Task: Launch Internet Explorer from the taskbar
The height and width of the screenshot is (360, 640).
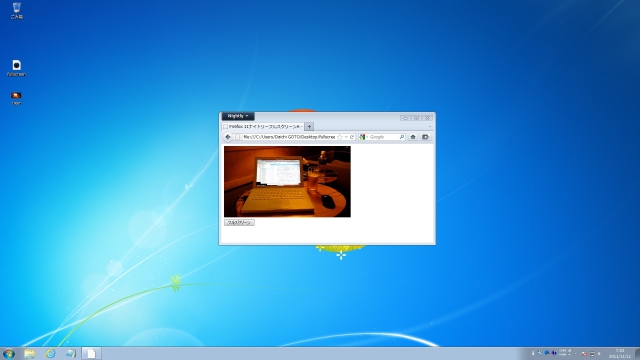Action: coord(50,353)
